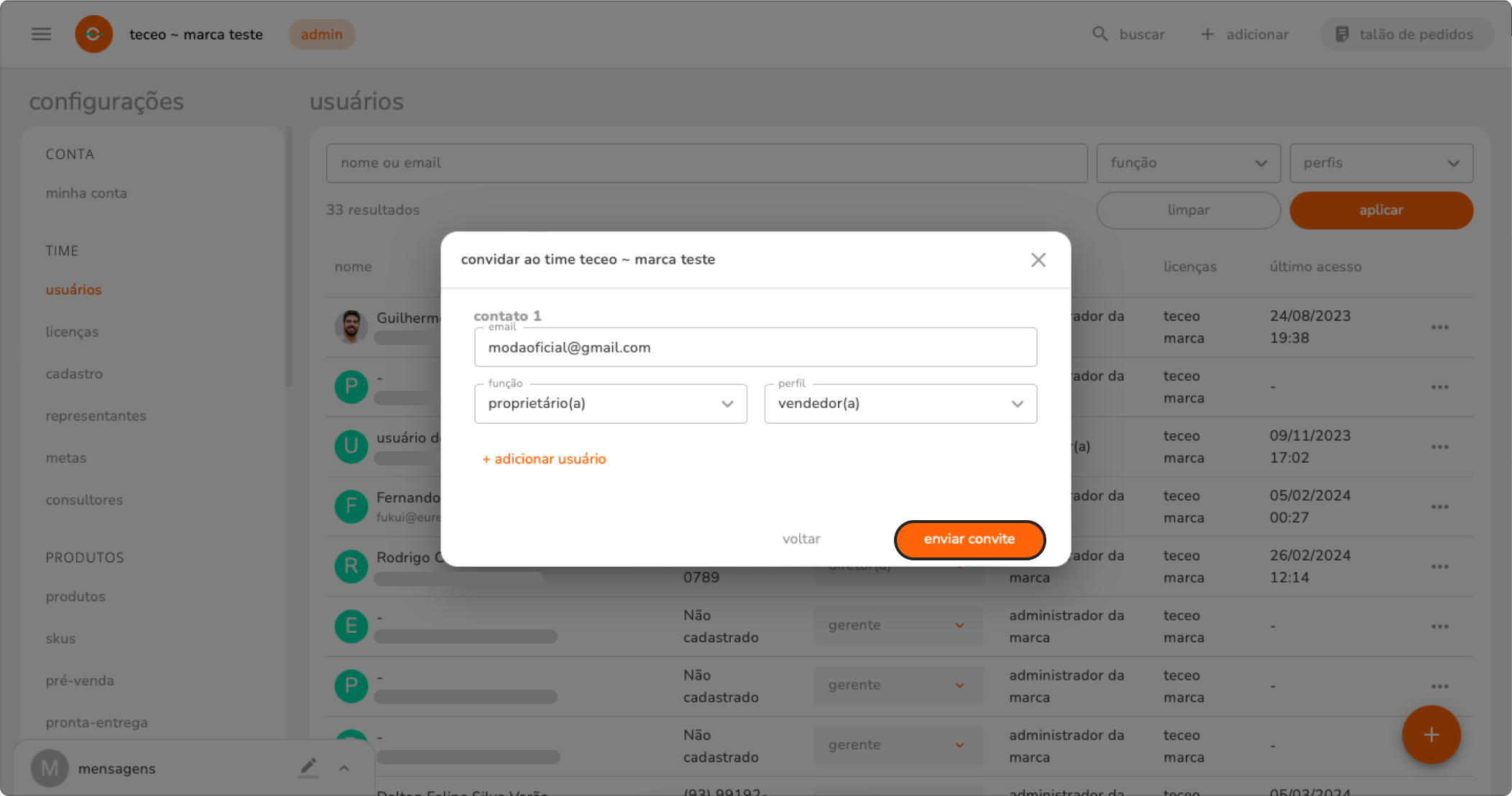Close the invite dialog with X

pyautogui.click(x=1038, y=260)
